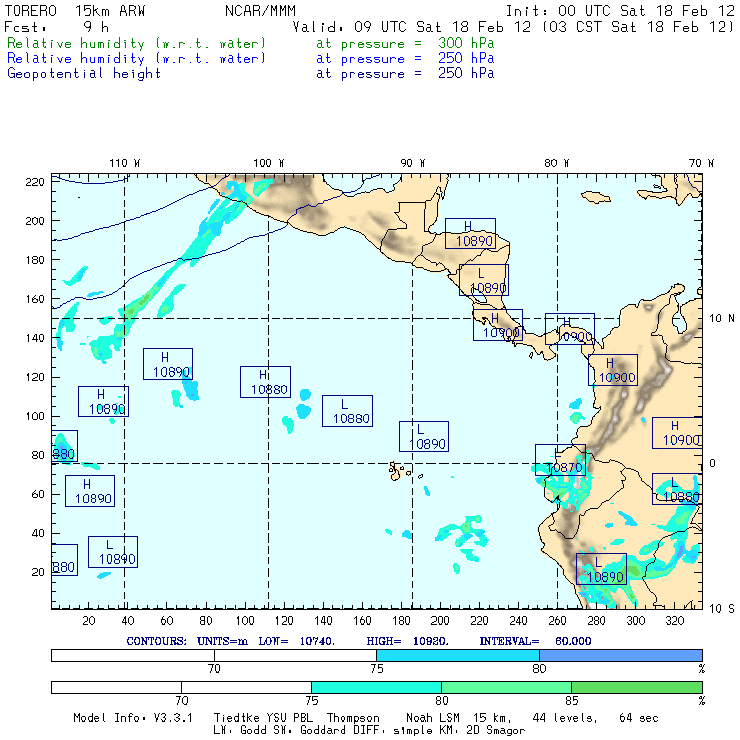Click the 'Tiedtke' scheme name
This screenshot has height=740, width=740.
point(236,718)
